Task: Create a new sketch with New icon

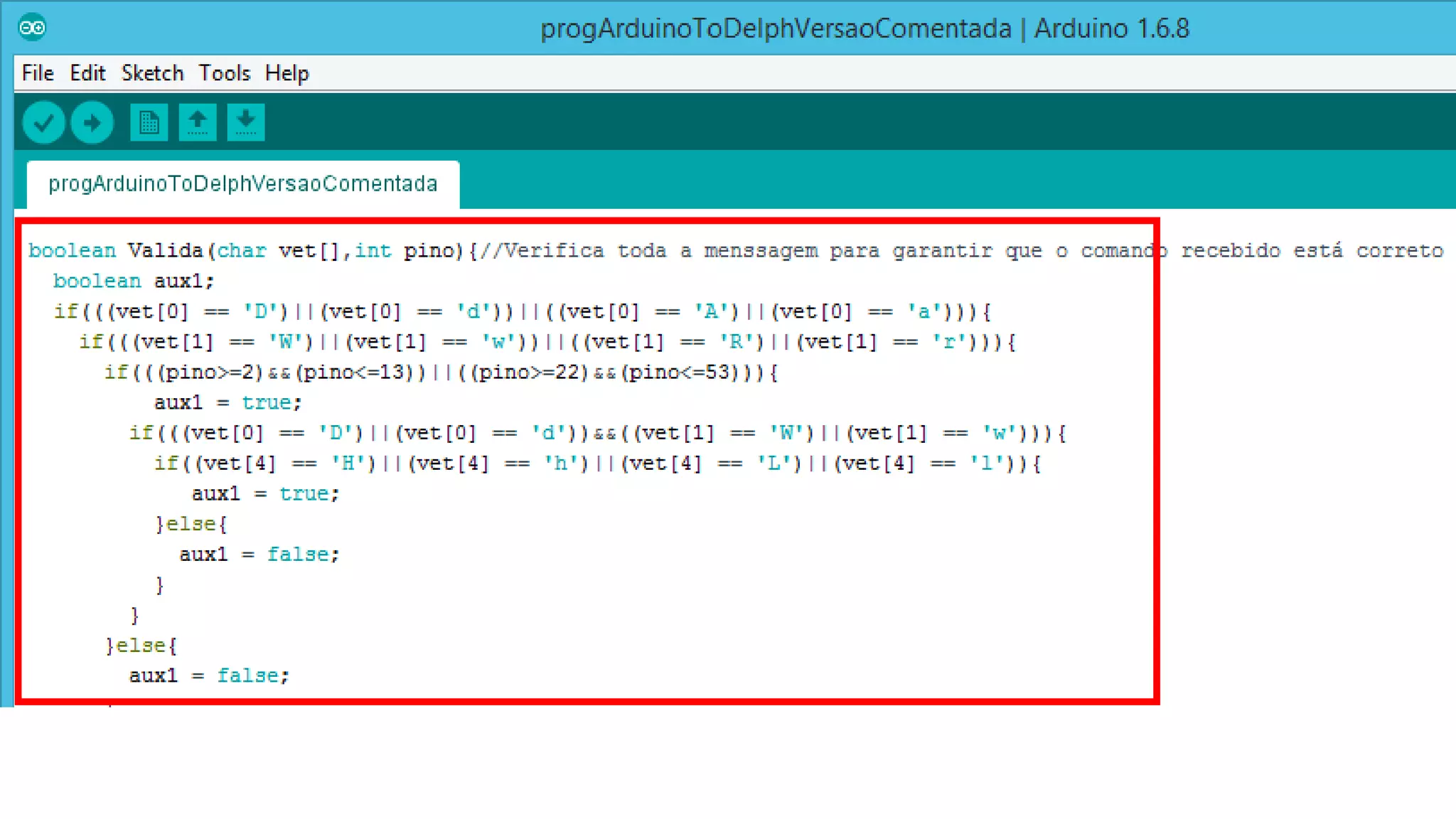Action: click(149, 123)
